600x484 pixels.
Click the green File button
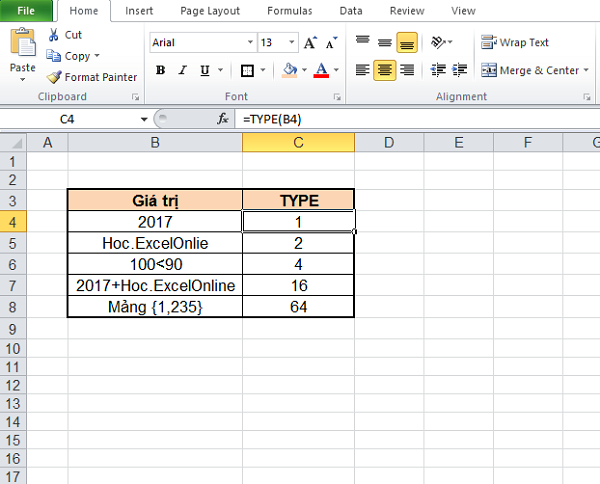26,11
